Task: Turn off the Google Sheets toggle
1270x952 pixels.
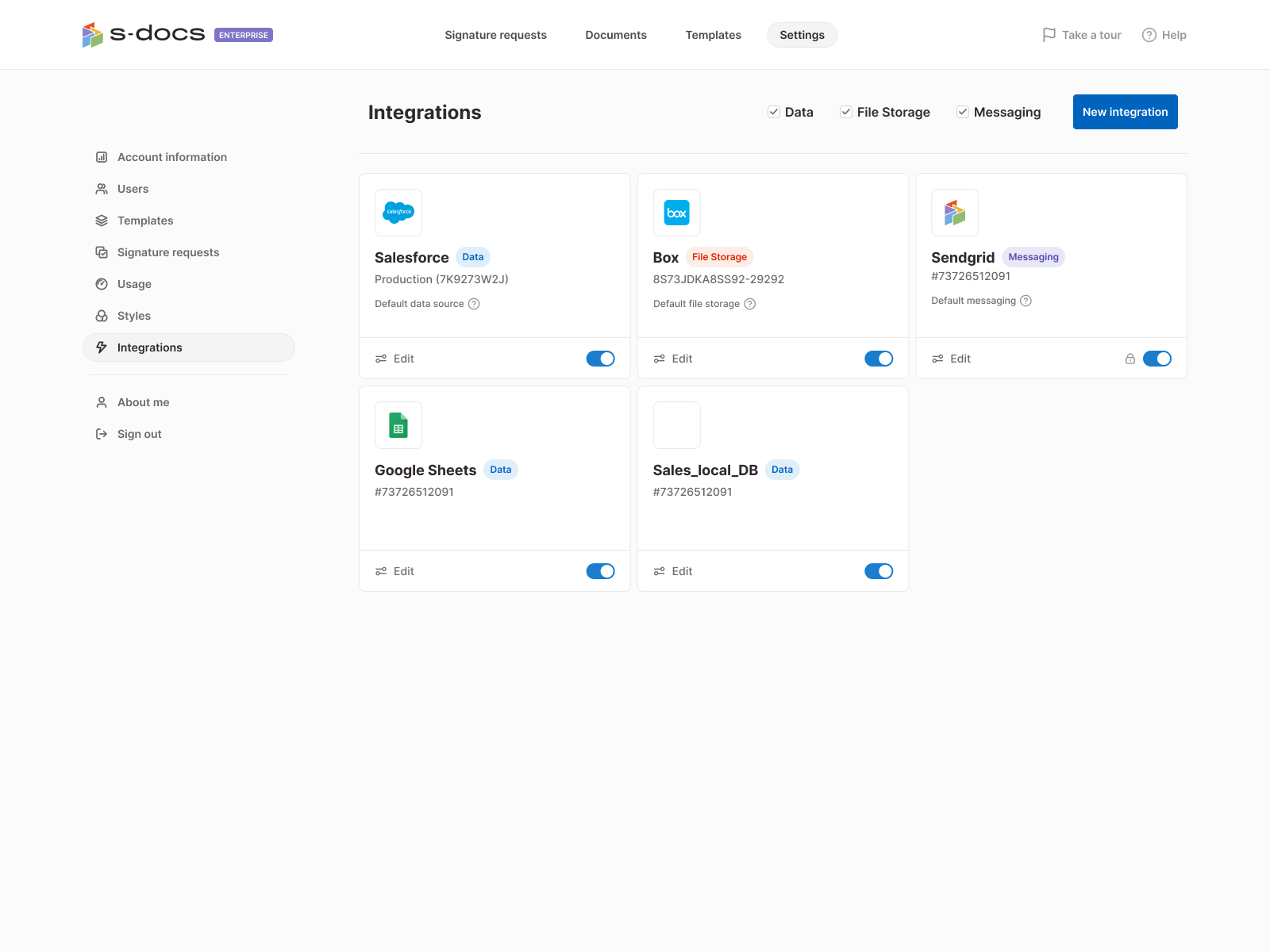Action: pyautogui.click(x=601, y=571)
